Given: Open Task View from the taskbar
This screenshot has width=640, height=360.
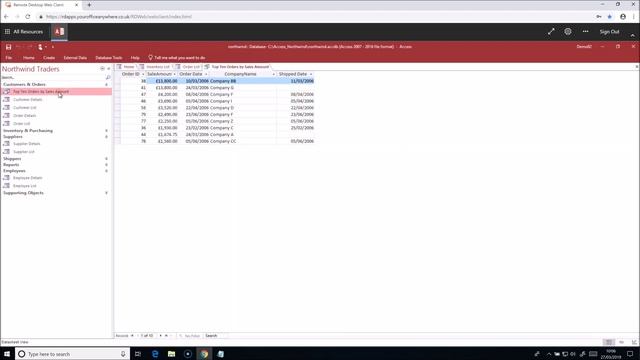Looking at the screenshot, I should click(138, 354).
